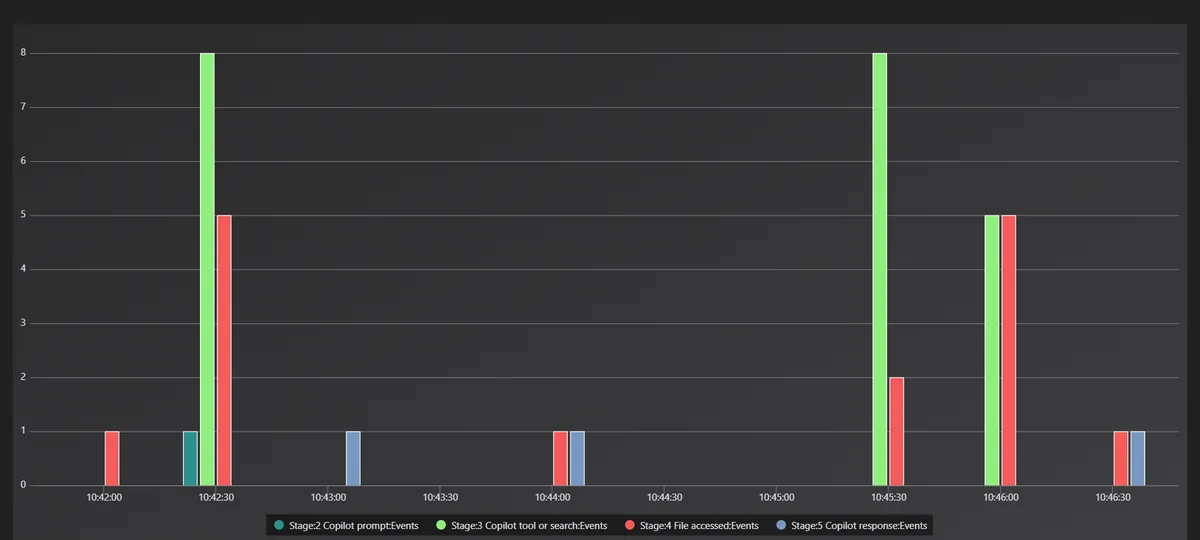Click the y-axis value 8
1200x540 pixels.
[x=24, y=53]
